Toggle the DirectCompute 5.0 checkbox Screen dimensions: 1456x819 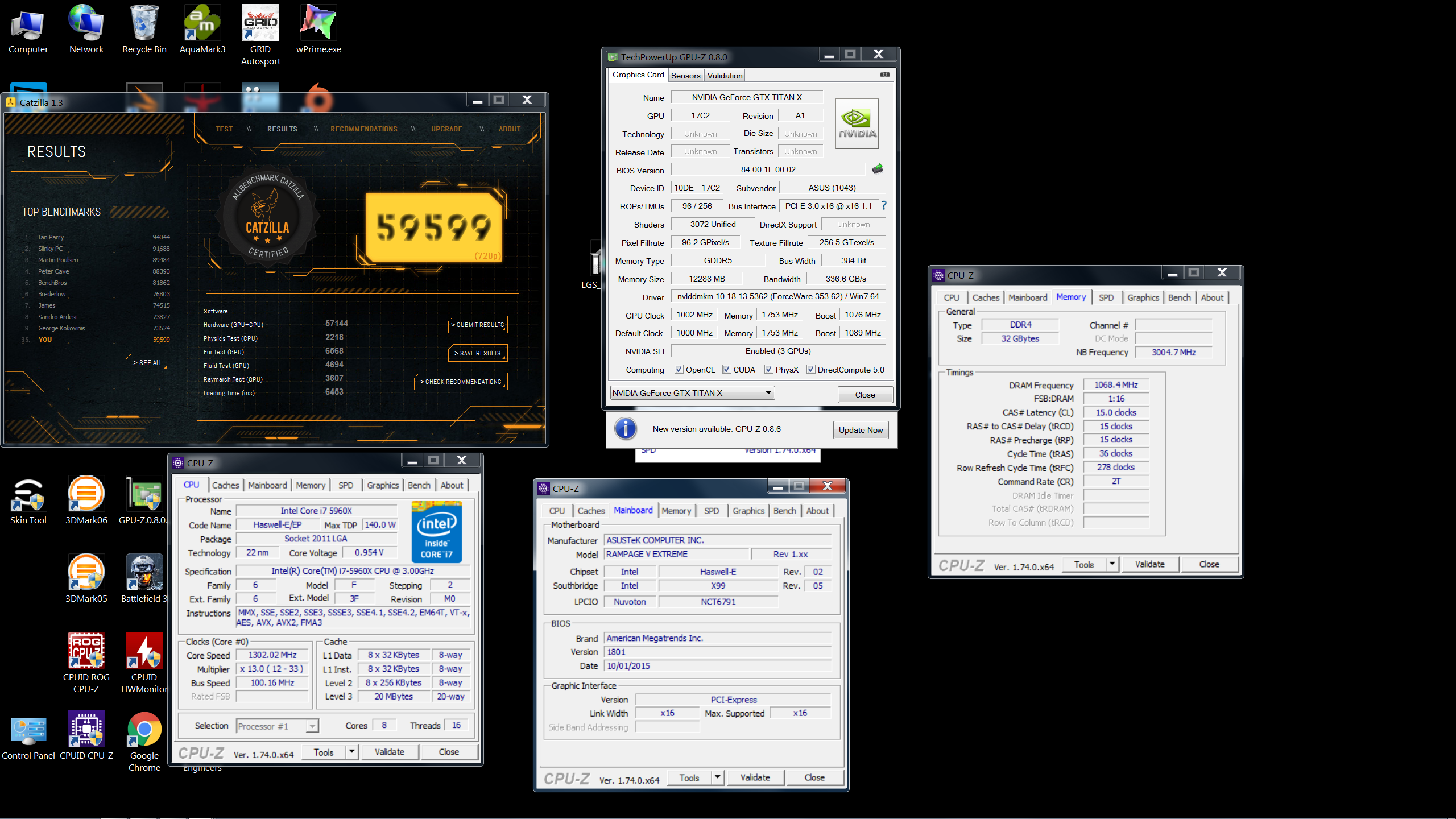[811, 369]
